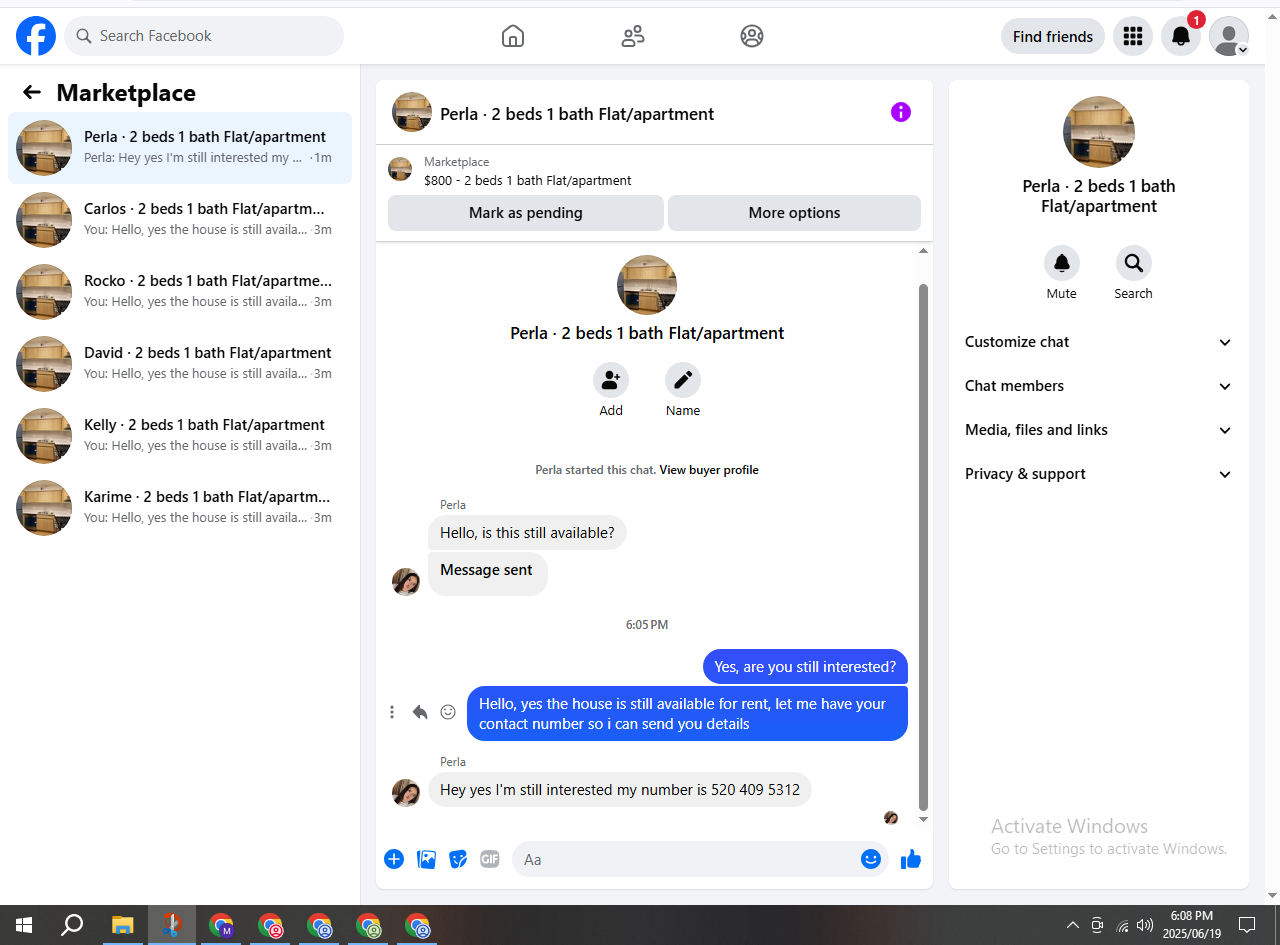Open more message options three dots
The height and width of the screenshot is (945, 1280).
pos(392,712)
